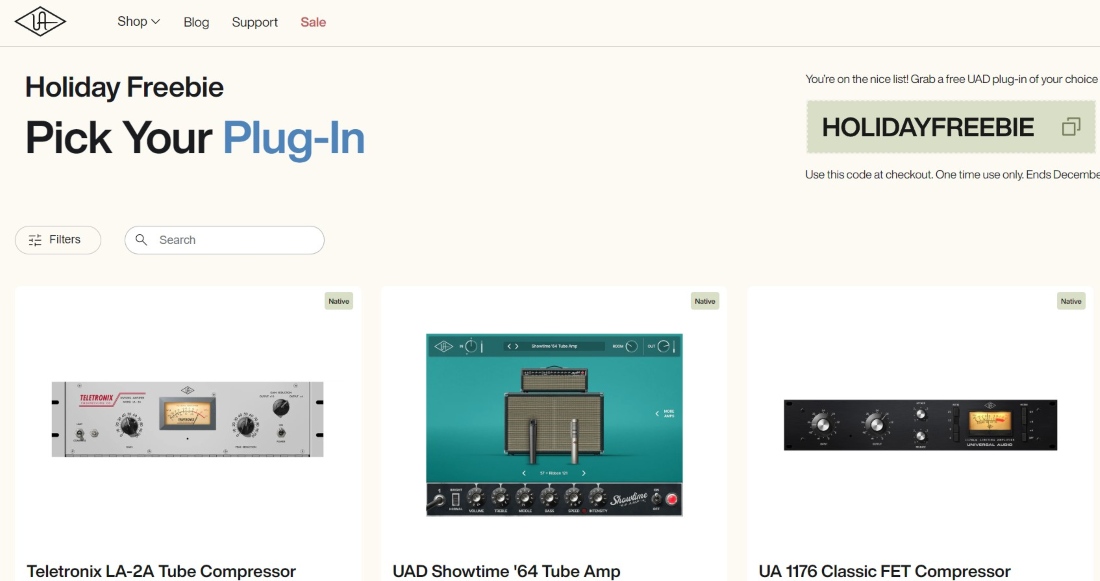Open the Blog menu item
1100x581 pixels.
[x=196, y=22]
